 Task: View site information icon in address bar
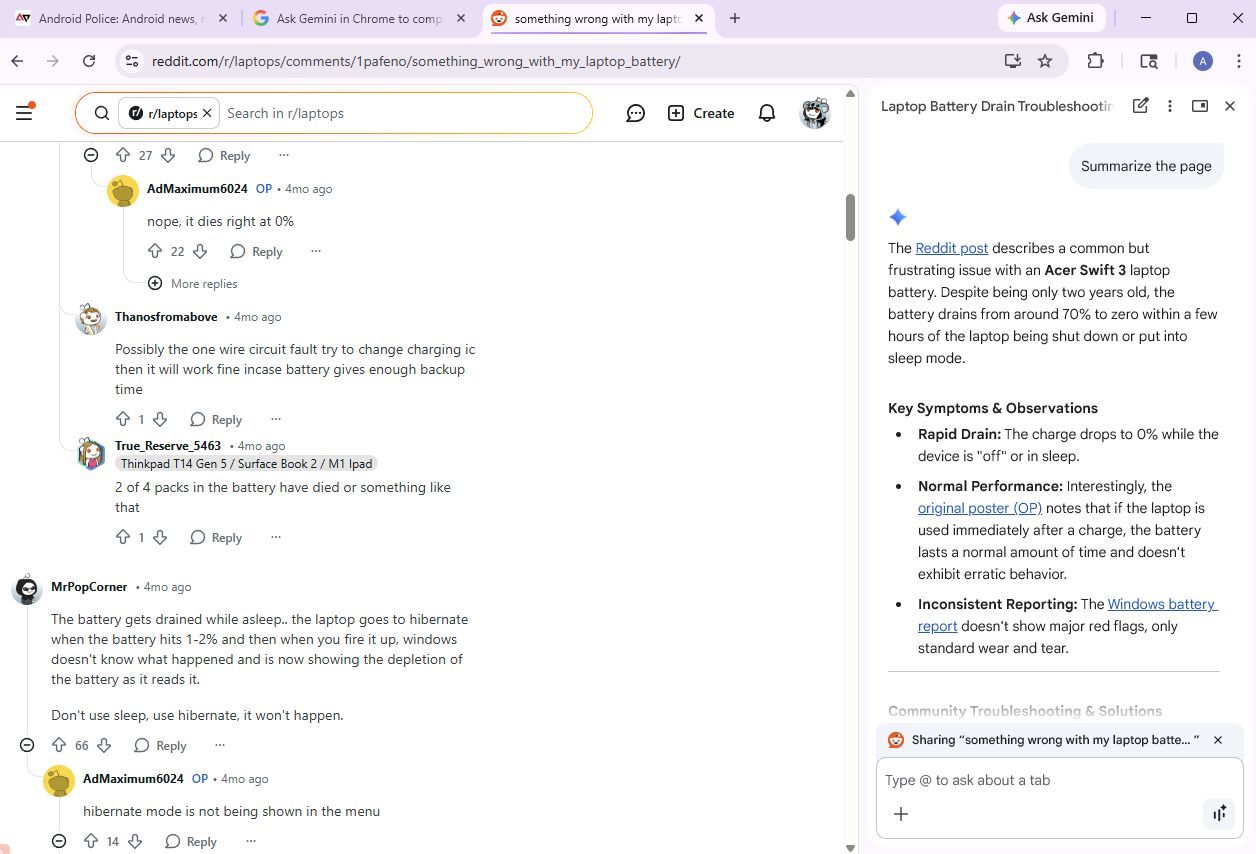[131, 61]
